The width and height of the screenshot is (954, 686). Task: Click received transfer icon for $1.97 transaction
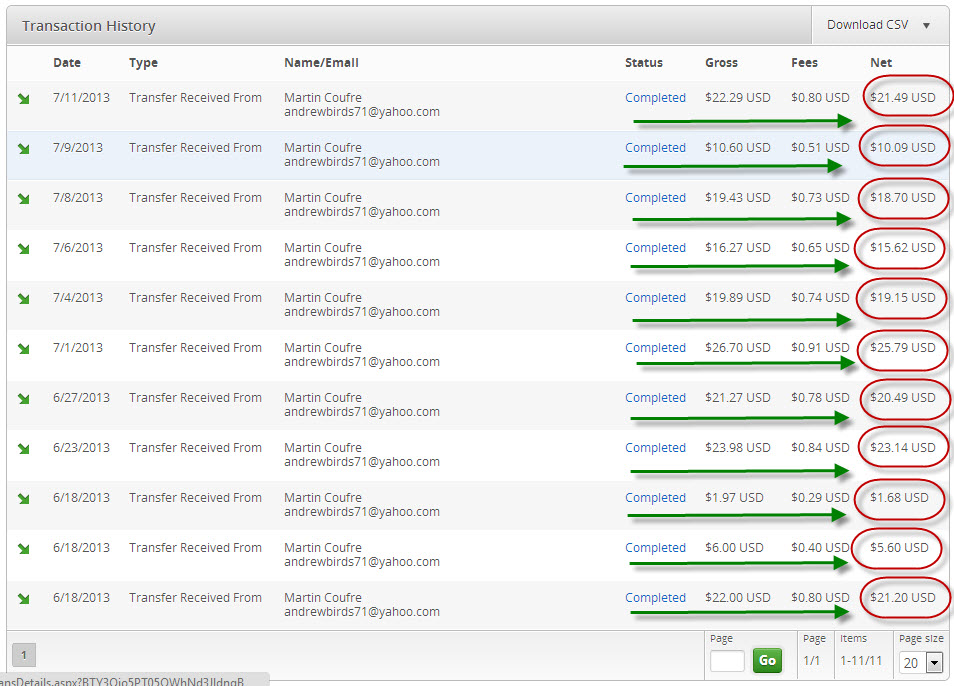[x=24, y=498]
